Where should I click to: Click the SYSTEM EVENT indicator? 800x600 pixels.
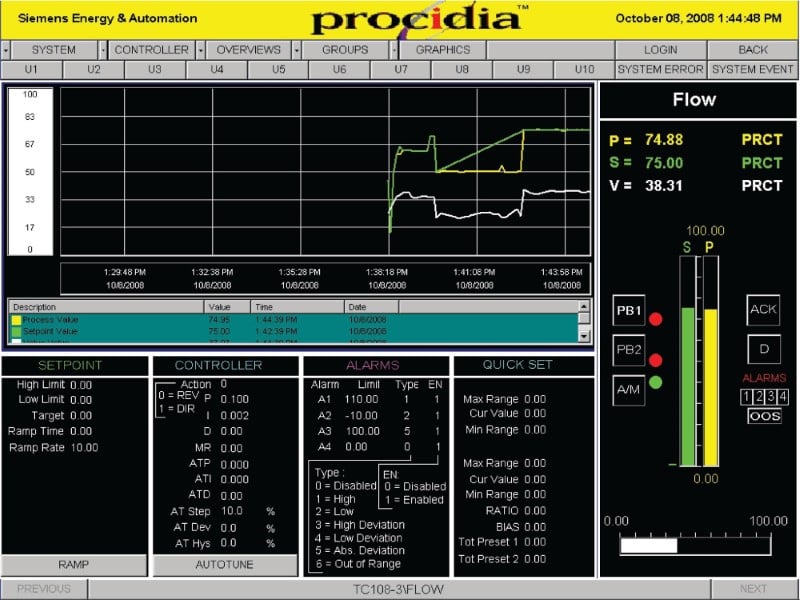752,70
